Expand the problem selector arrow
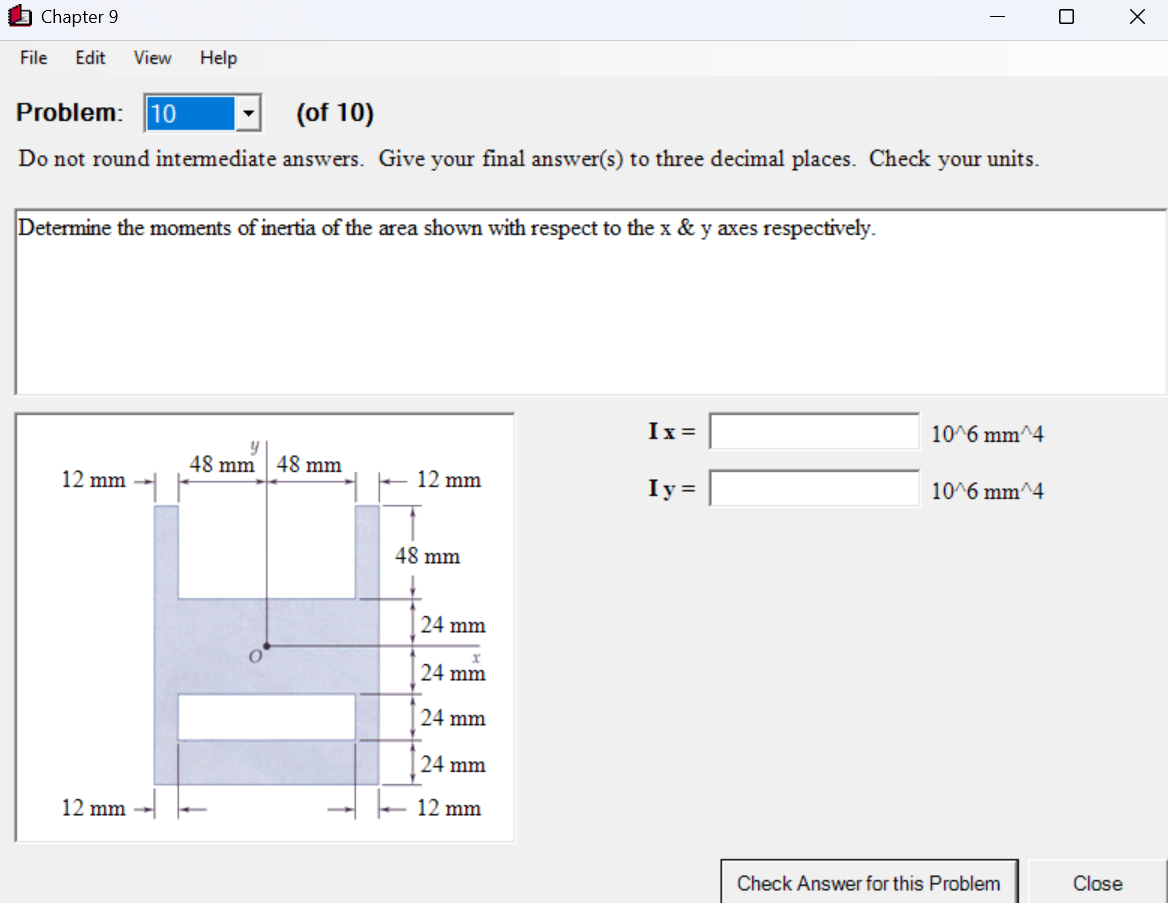Screen dimensions: 1168x903 (x=246, y=113)
